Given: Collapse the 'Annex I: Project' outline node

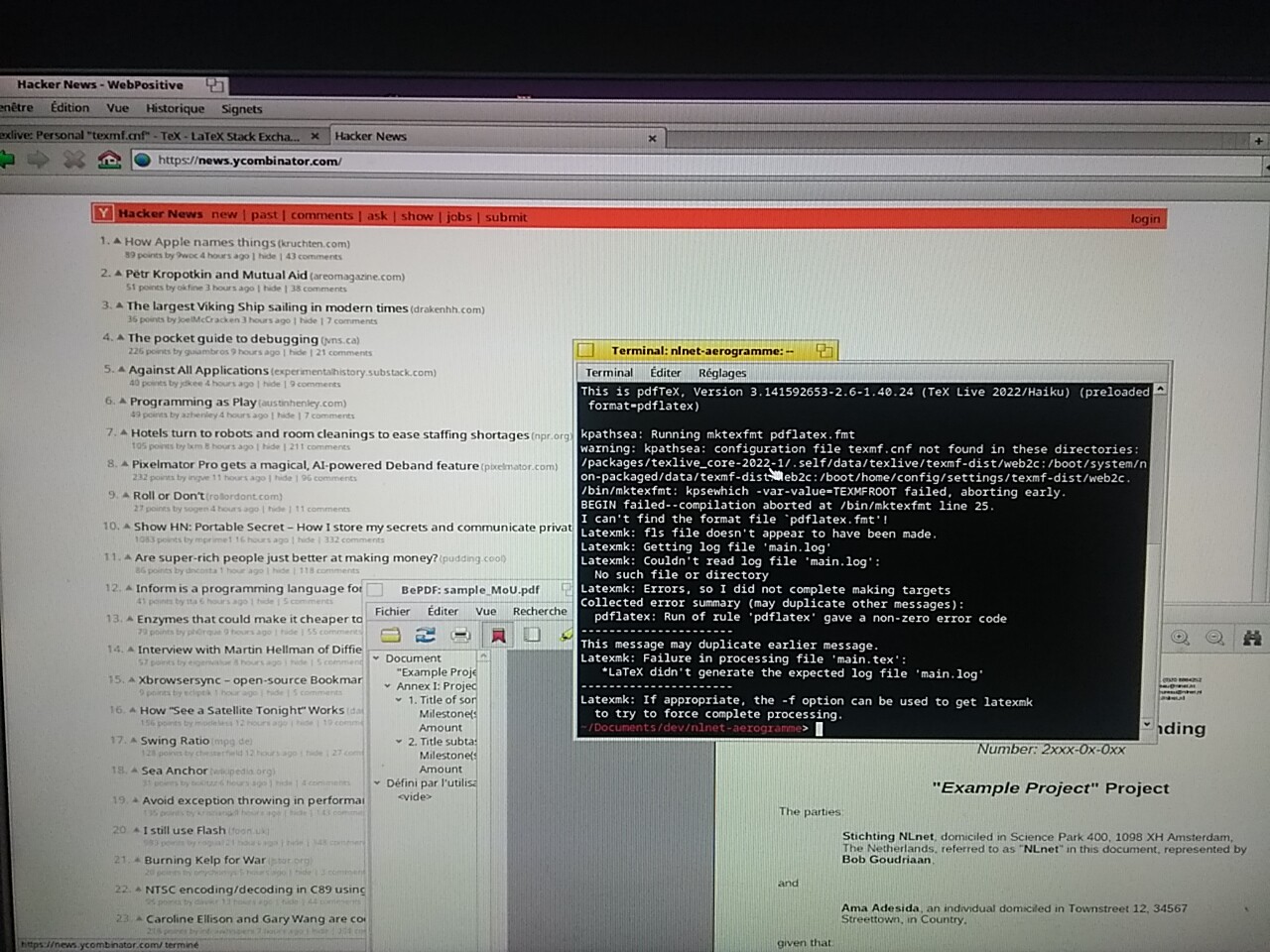Looking at the screenshot, I should click(388, 685).
